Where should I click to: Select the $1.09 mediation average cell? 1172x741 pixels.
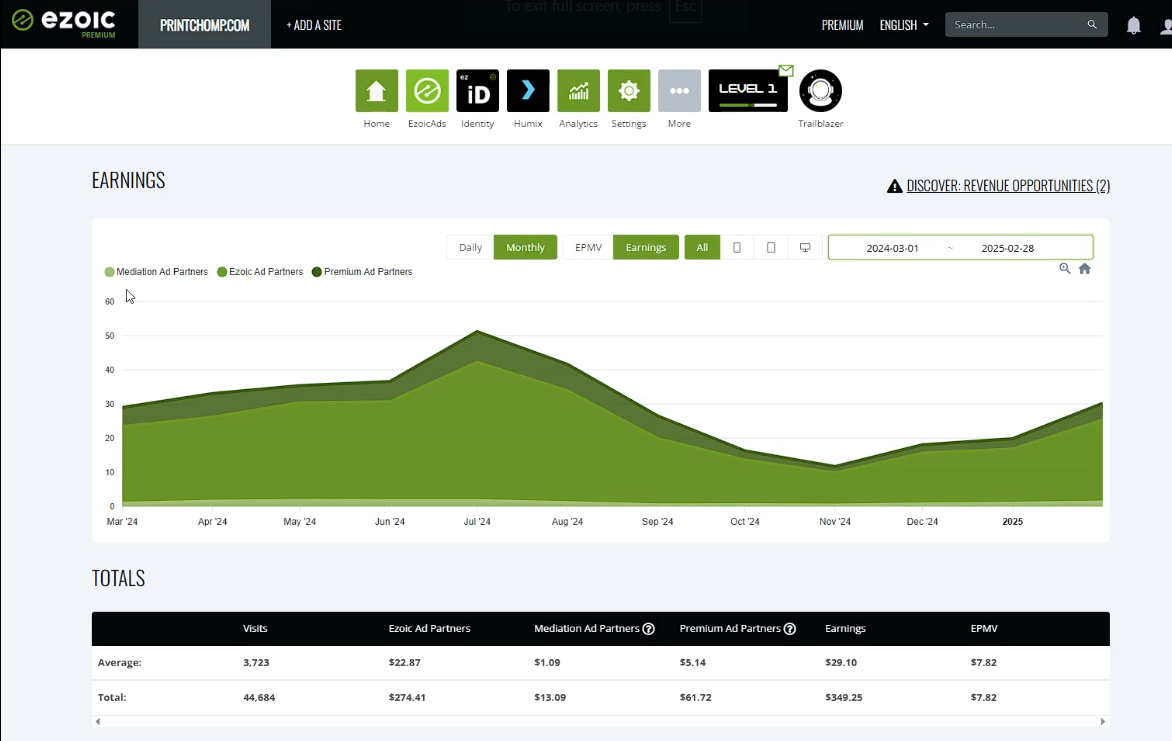click(x=547, y=662)
